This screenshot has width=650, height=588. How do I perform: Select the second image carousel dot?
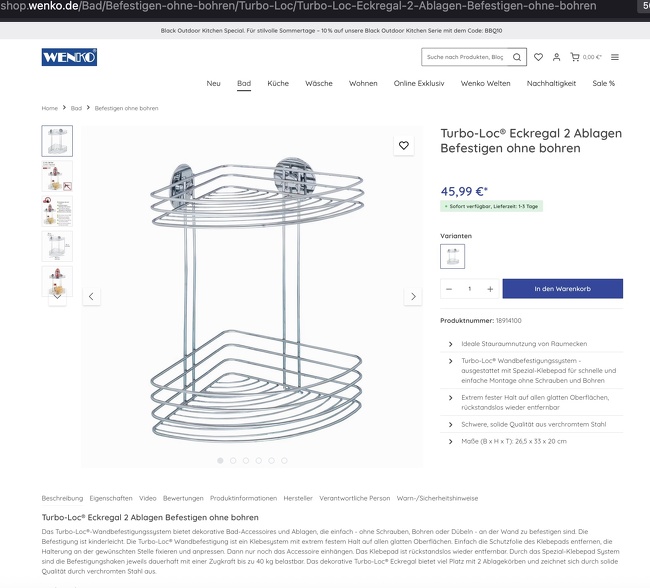[233, 461]
